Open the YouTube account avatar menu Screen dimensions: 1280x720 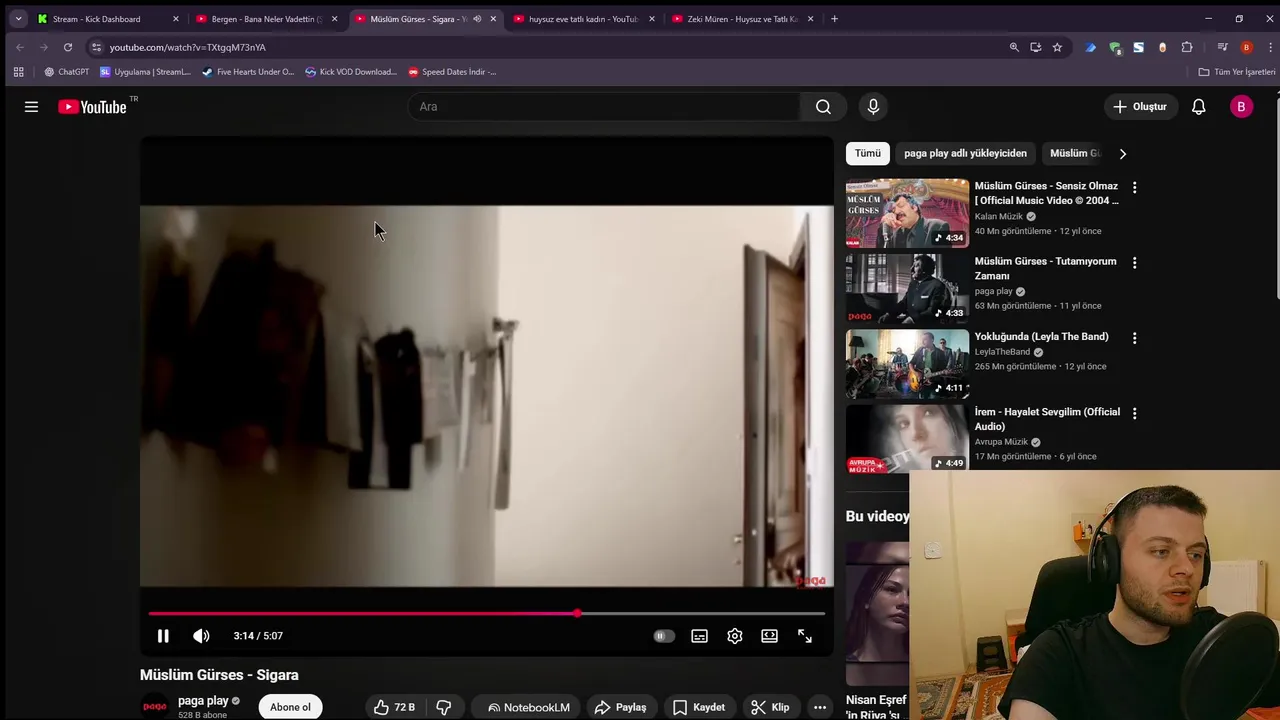(1241, 107)
